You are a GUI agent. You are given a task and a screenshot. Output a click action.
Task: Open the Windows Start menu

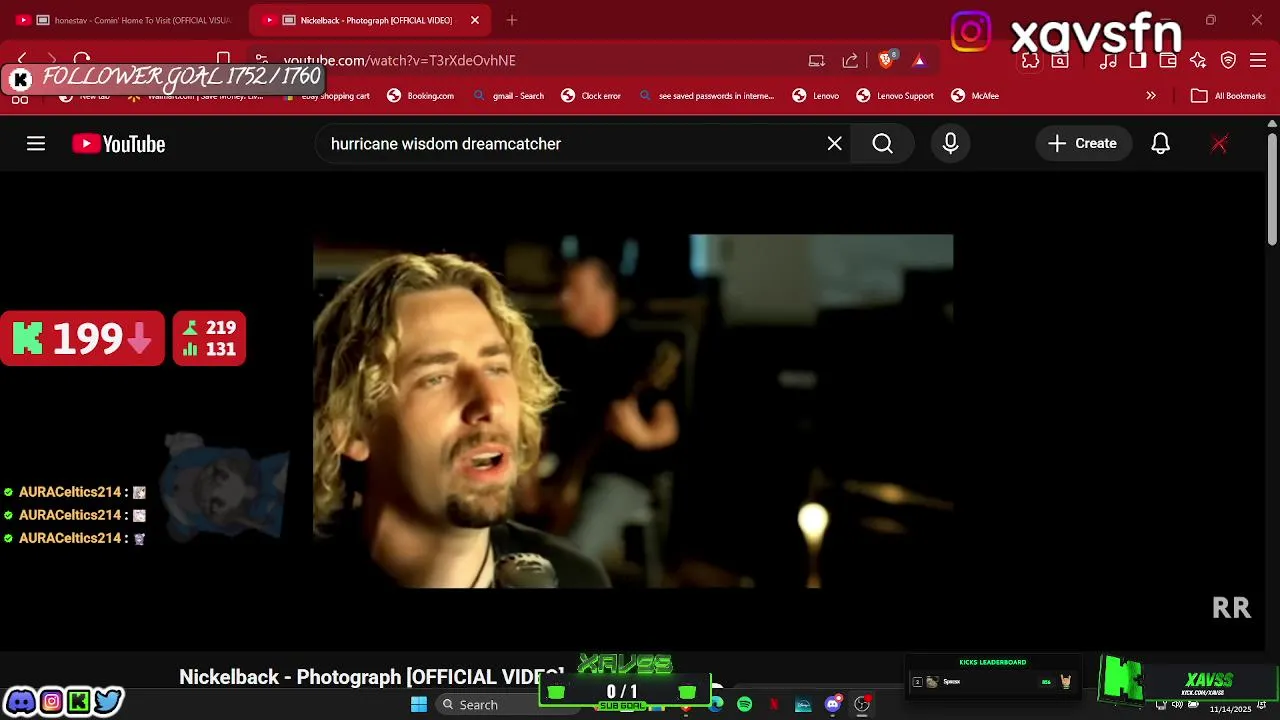pyautogui.click(x=419, y=704)
